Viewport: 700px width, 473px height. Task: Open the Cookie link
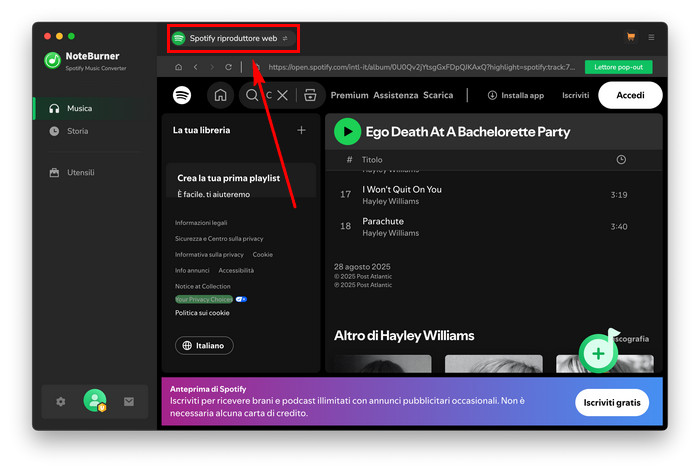(x=262, y=255)
